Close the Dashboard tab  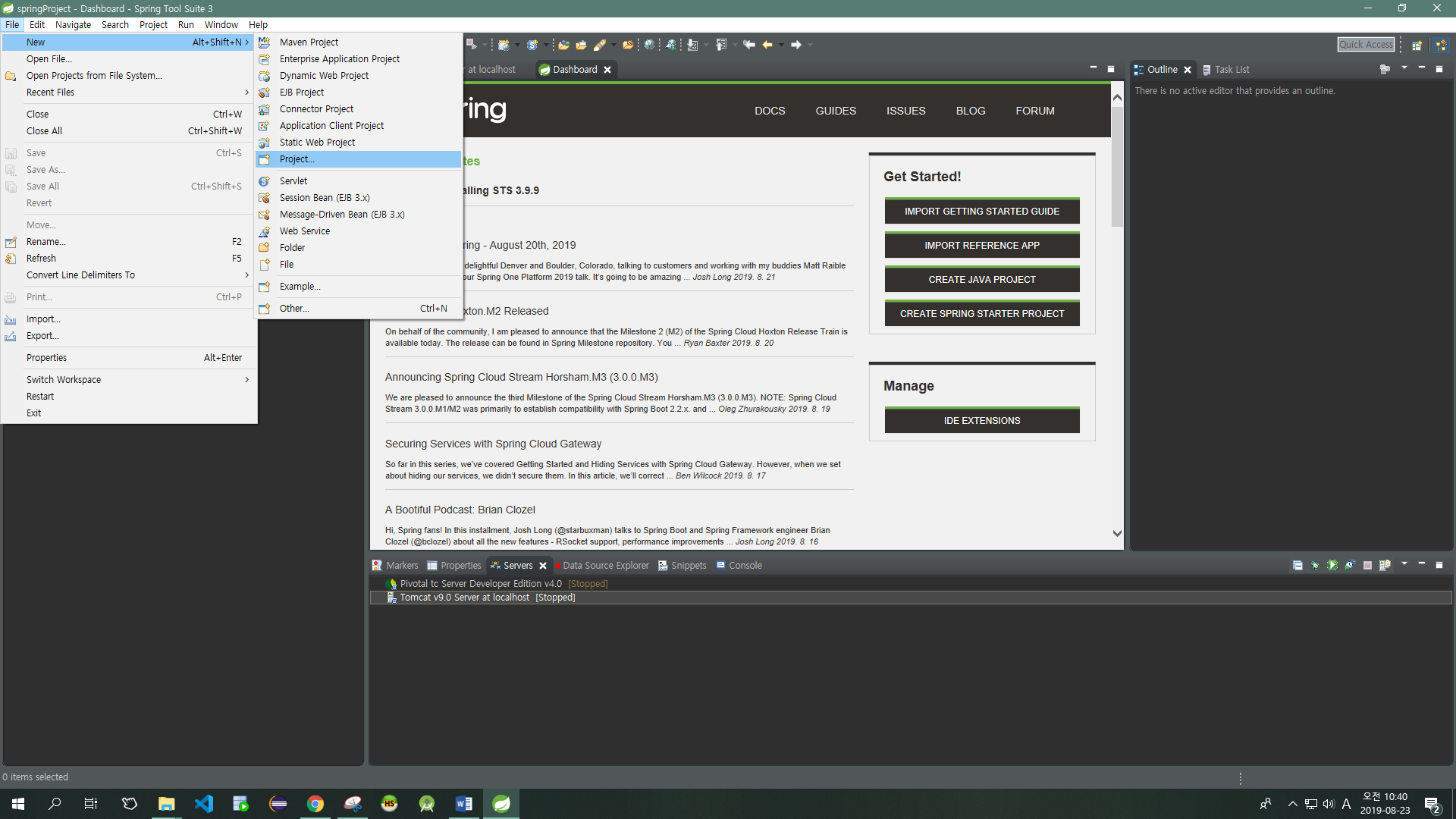(607, 70)
